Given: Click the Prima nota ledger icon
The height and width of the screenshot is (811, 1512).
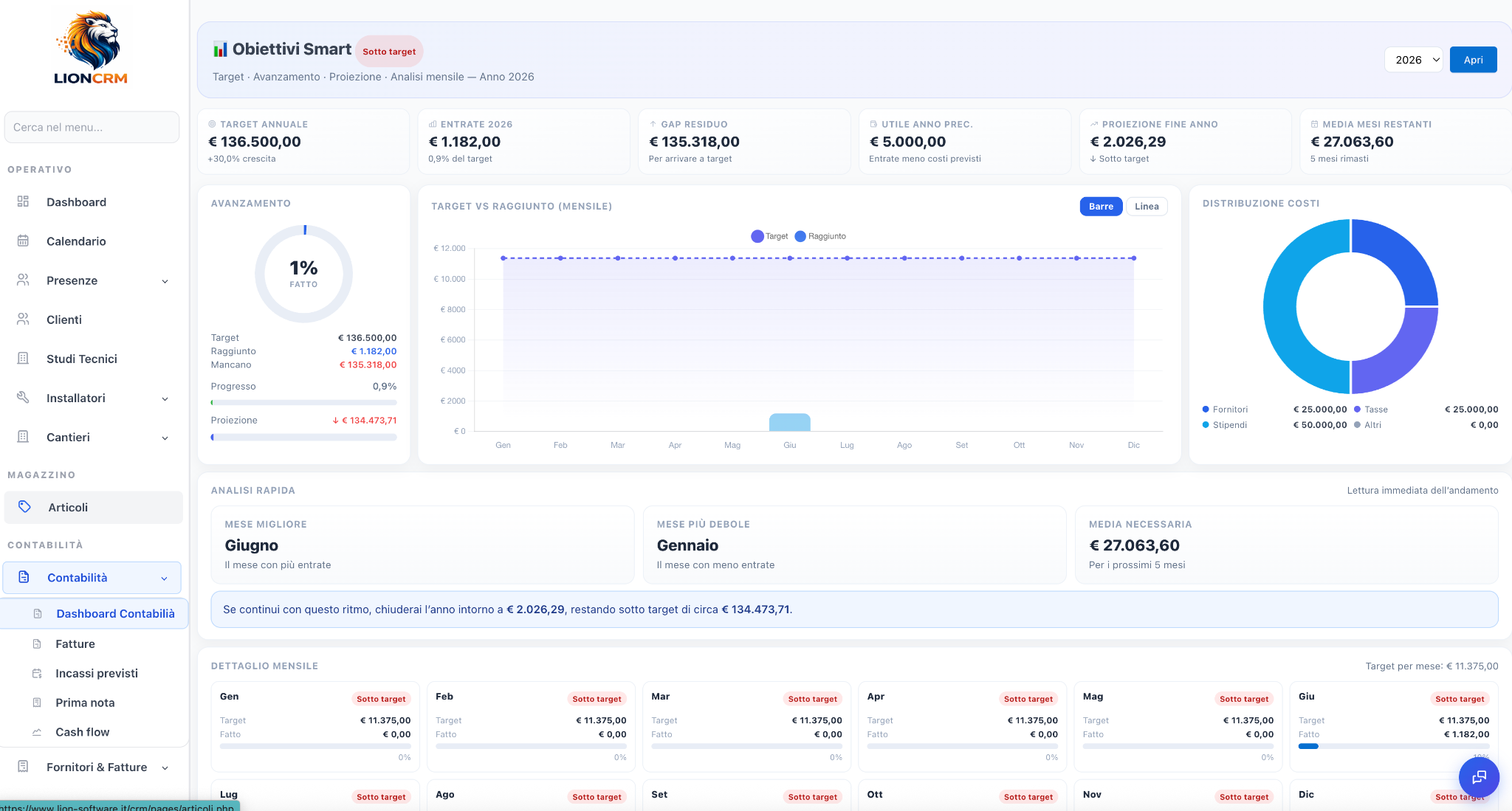Looking at the screenshot, I should click(37, 703).
